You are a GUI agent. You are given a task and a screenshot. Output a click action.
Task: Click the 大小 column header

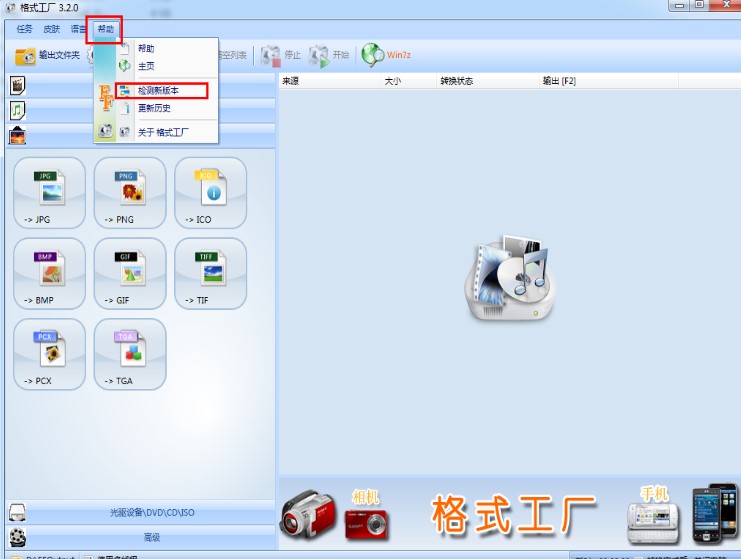(x=409, y=81)
